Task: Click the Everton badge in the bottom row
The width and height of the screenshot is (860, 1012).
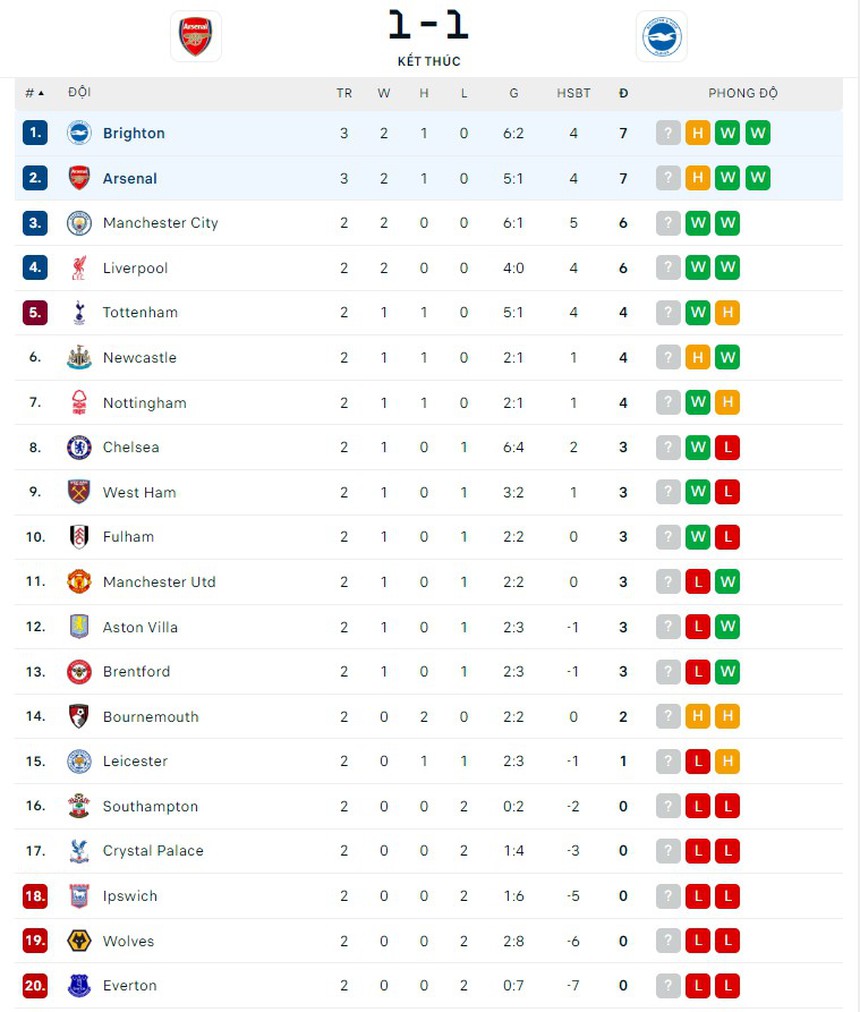Action: coord(79,986)
